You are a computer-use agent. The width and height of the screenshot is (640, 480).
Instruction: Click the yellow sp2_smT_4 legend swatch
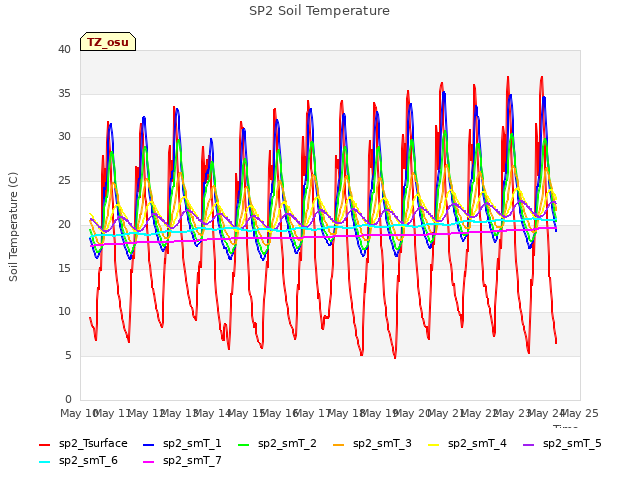(433, 444)
